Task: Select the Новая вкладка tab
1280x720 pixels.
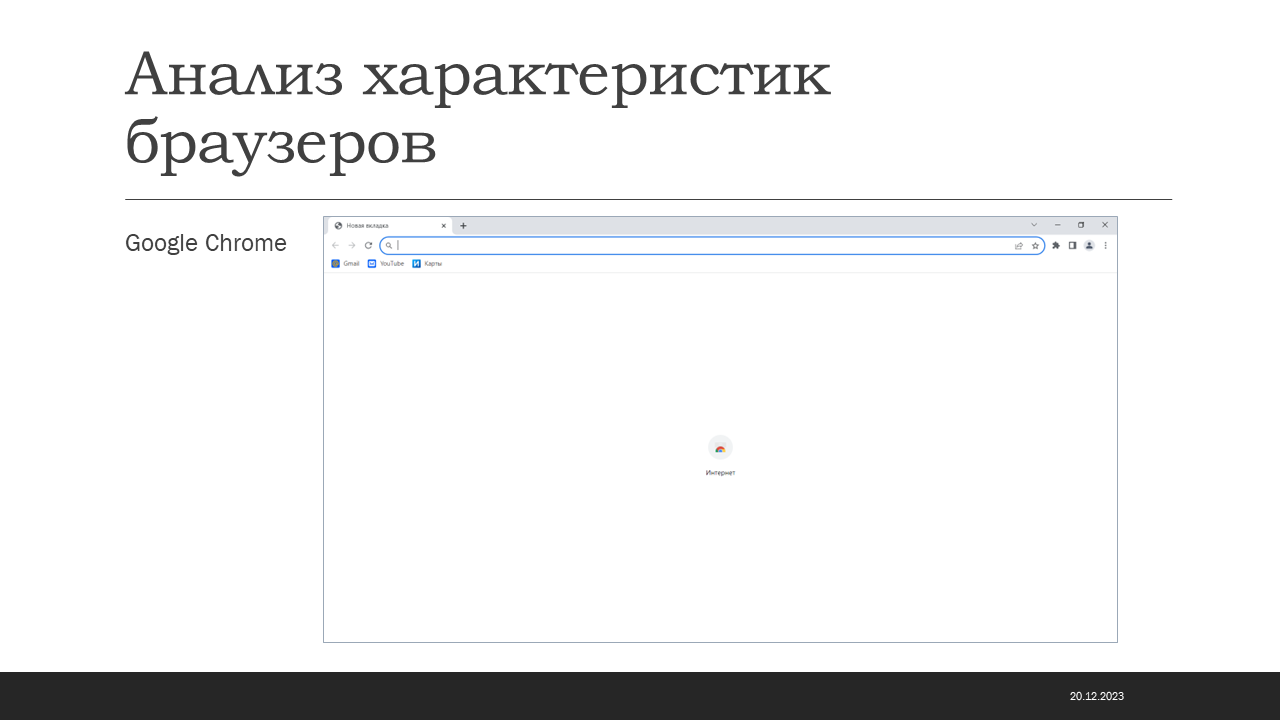Action: (x=390, y=226)
